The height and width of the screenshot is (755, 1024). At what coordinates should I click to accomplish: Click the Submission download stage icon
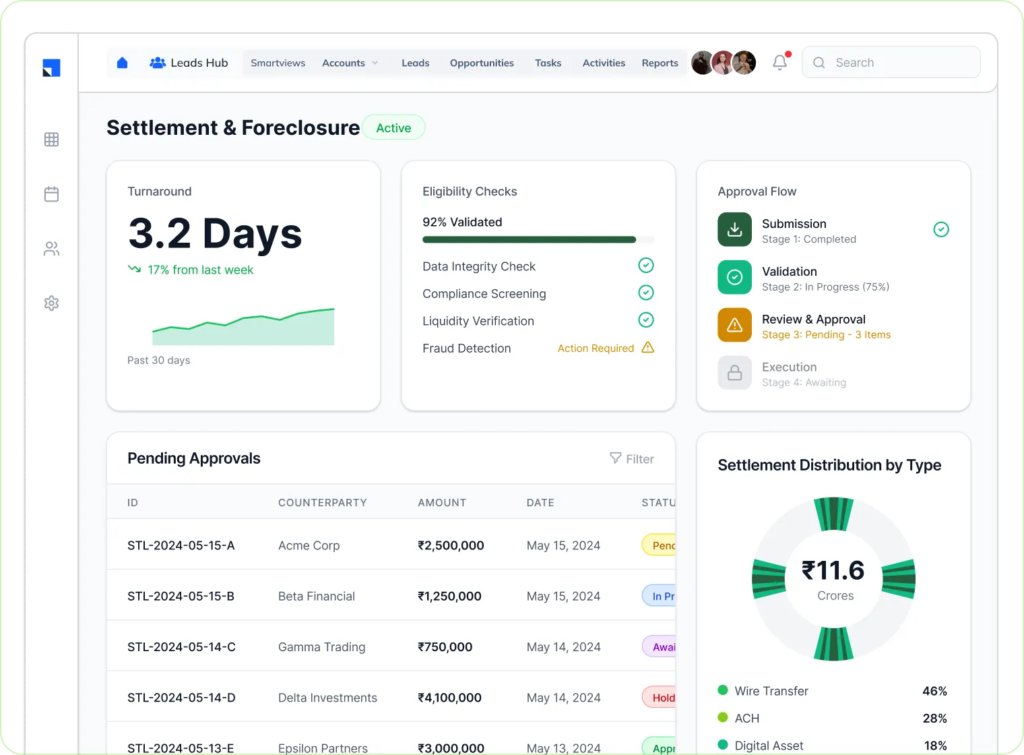point(735,229)
